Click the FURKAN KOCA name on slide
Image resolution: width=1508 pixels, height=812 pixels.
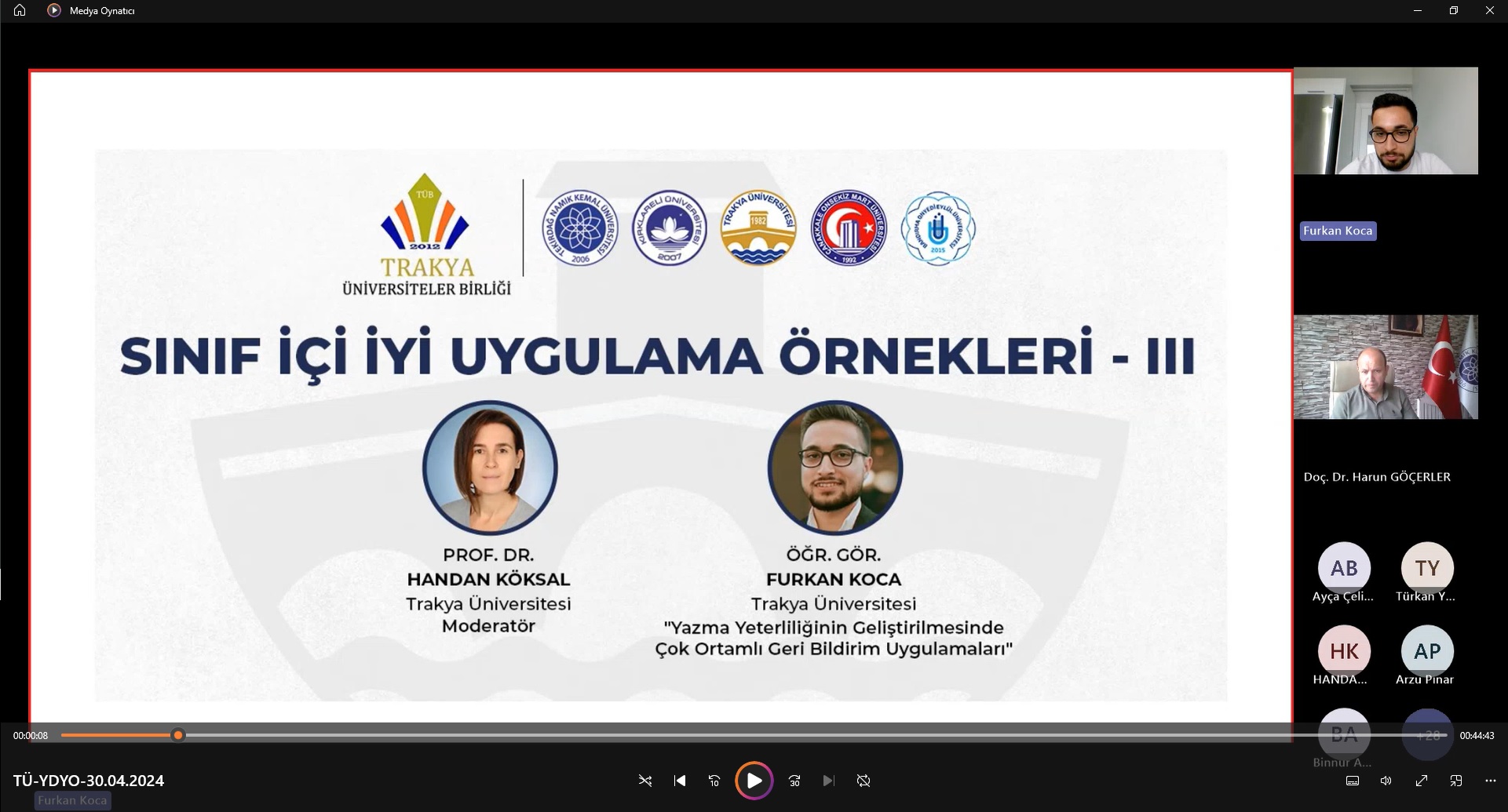[834, 580]
